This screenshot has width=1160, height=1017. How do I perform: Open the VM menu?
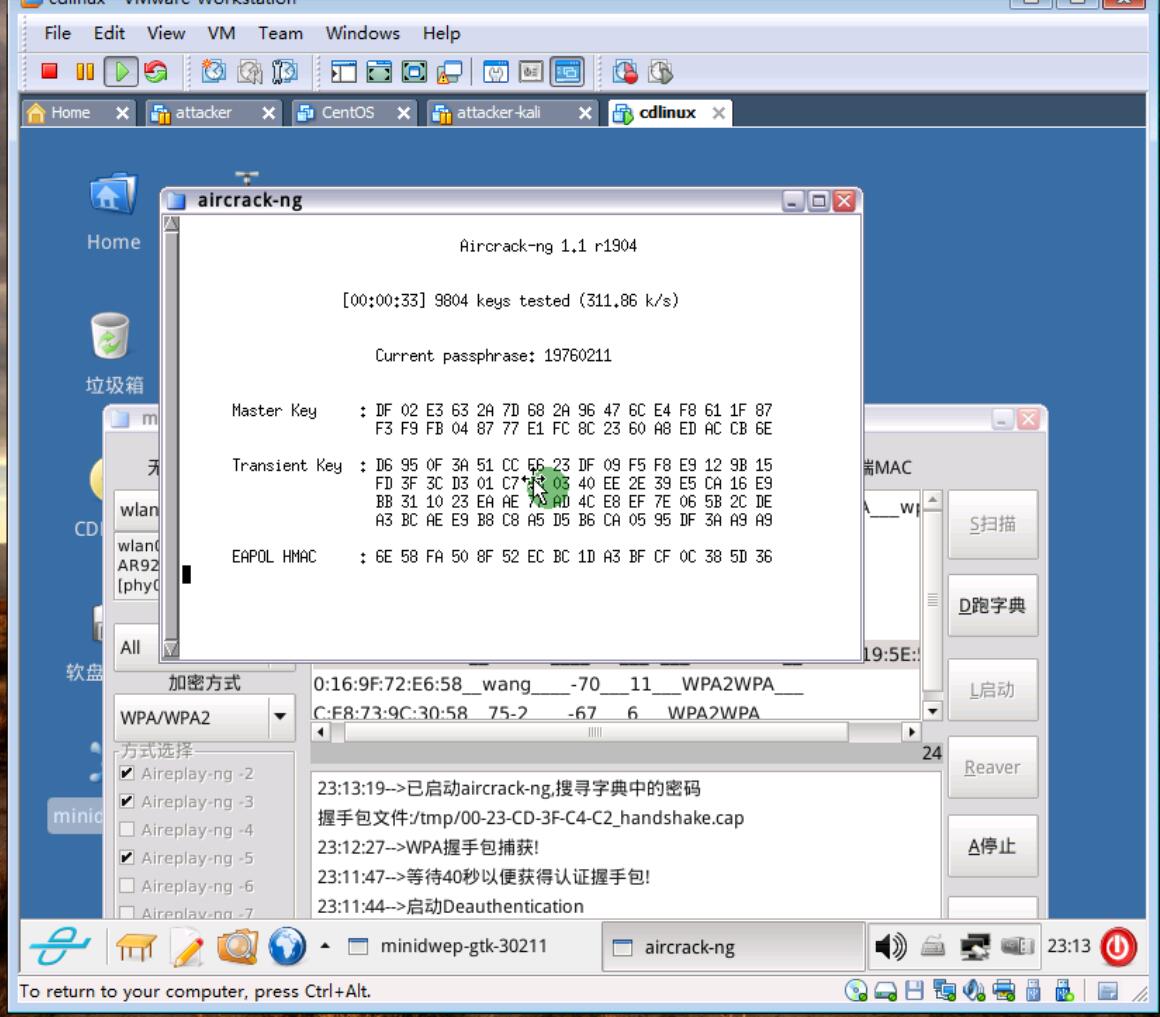click(221, 33)
